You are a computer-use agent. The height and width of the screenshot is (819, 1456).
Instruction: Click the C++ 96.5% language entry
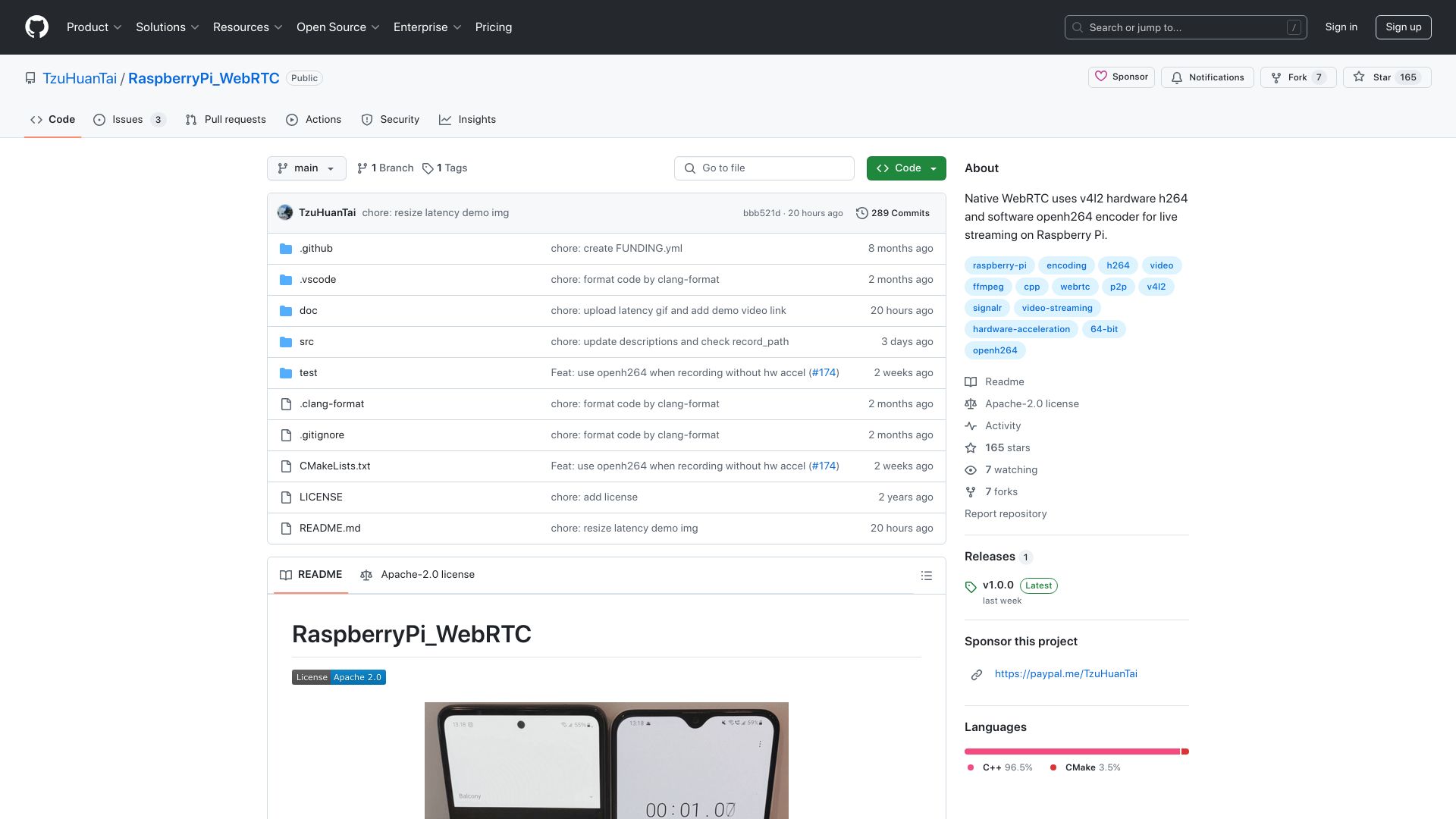click(x=1000, y=768)
